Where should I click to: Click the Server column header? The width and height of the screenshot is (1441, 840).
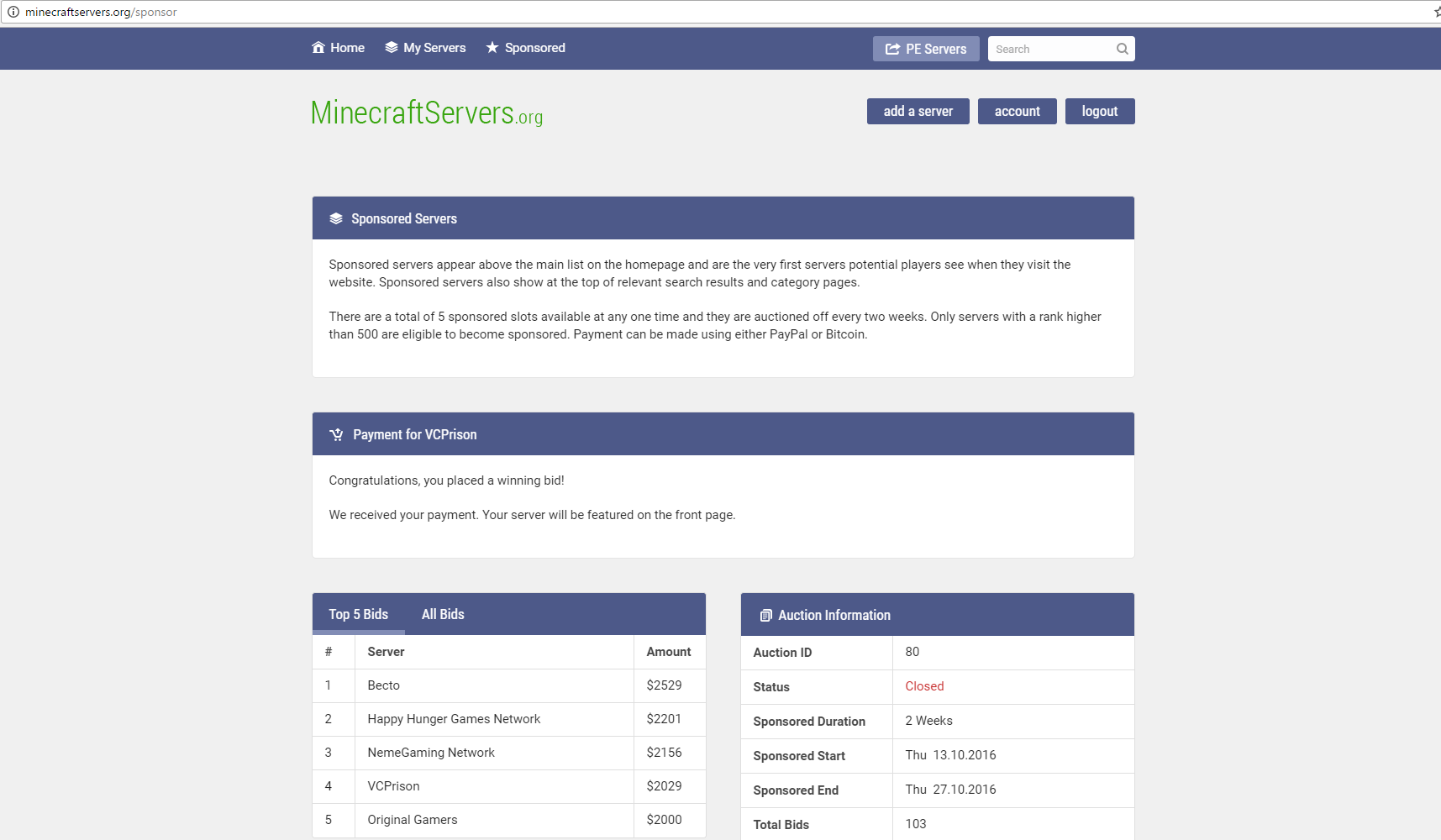coord(387,652)
